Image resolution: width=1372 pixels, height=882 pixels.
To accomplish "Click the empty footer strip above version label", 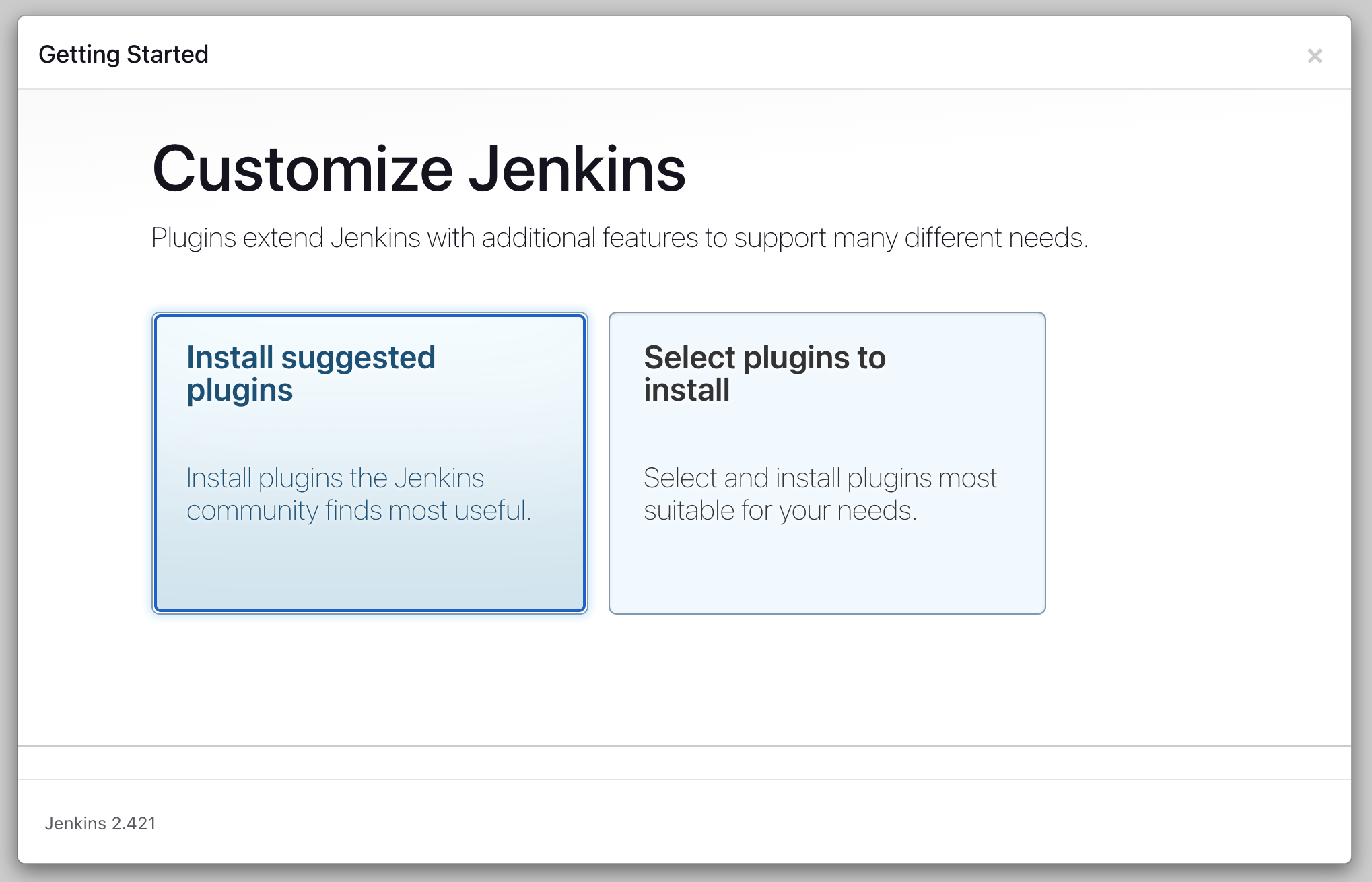I will tap(684, 763).
